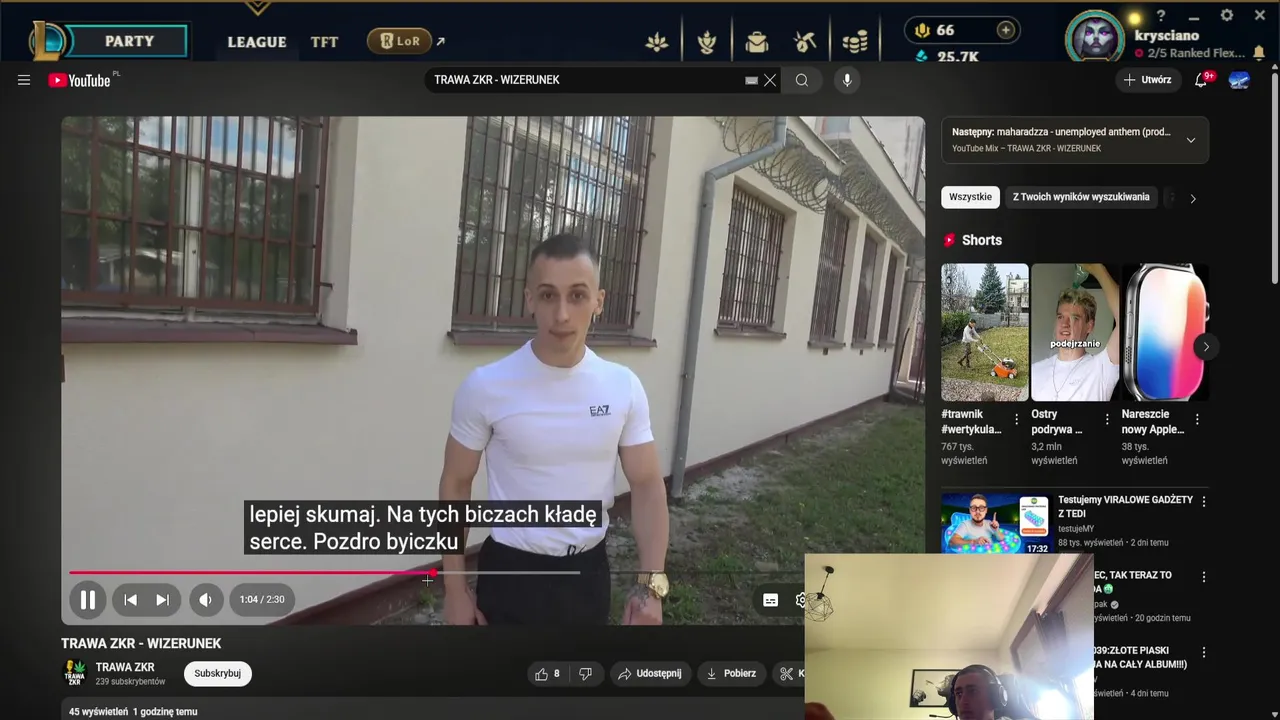The width and height of the screenshot is (1280, 720).
Task: Purchase RP with the plus button
Action: pos(1006,30)
